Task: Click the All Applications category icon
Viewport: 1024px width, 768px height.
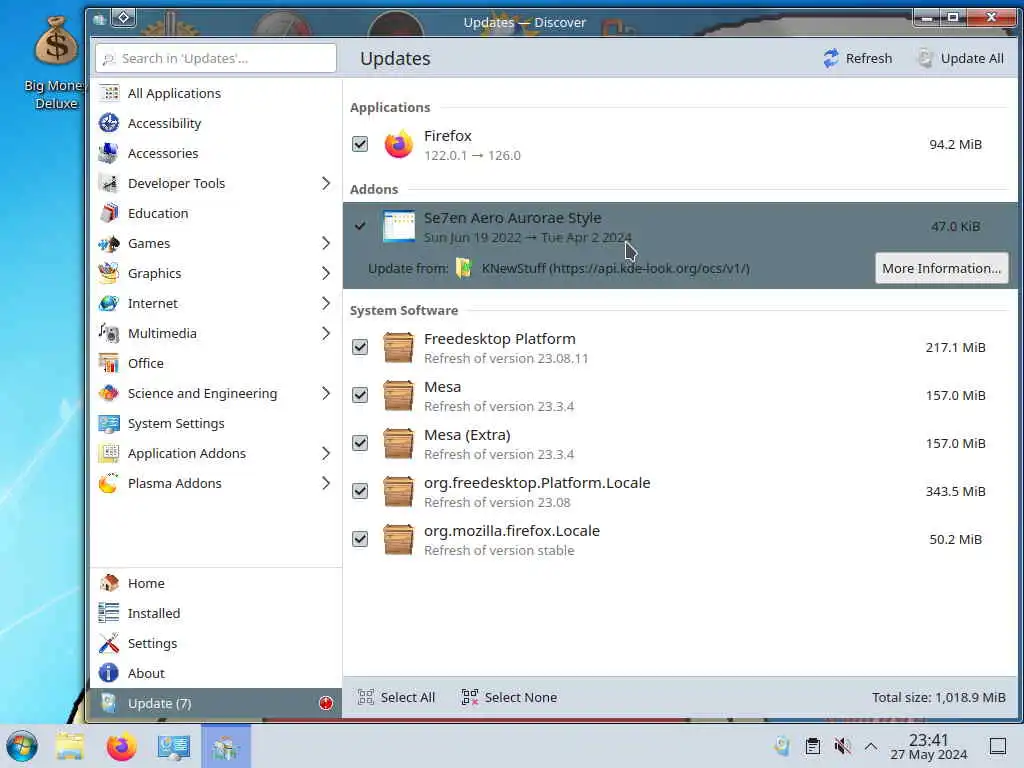Action: (x=109, y=93)
